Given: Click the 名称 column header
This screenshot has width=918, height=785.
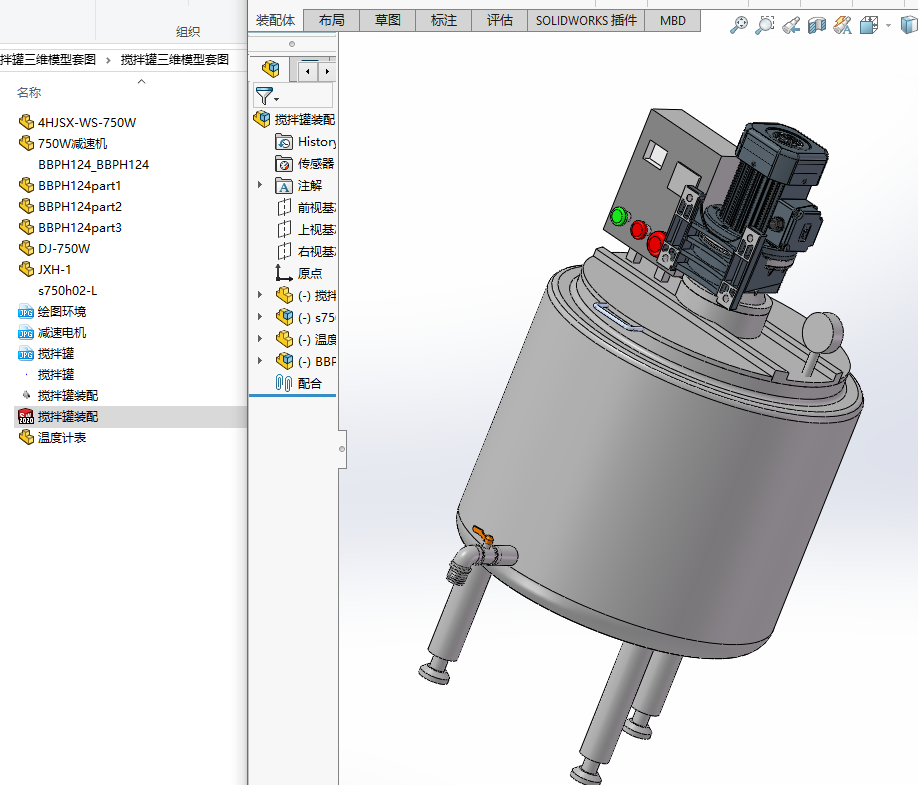Looking at the screenshot, I should [29, 93].
